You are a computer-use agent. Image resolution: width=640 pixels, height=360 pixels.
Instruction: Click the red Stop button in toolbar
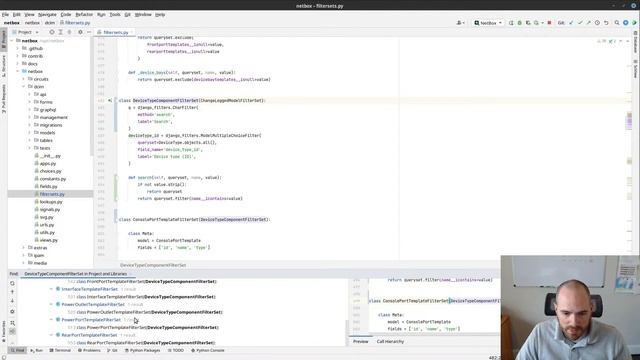(x=549, y=23)
